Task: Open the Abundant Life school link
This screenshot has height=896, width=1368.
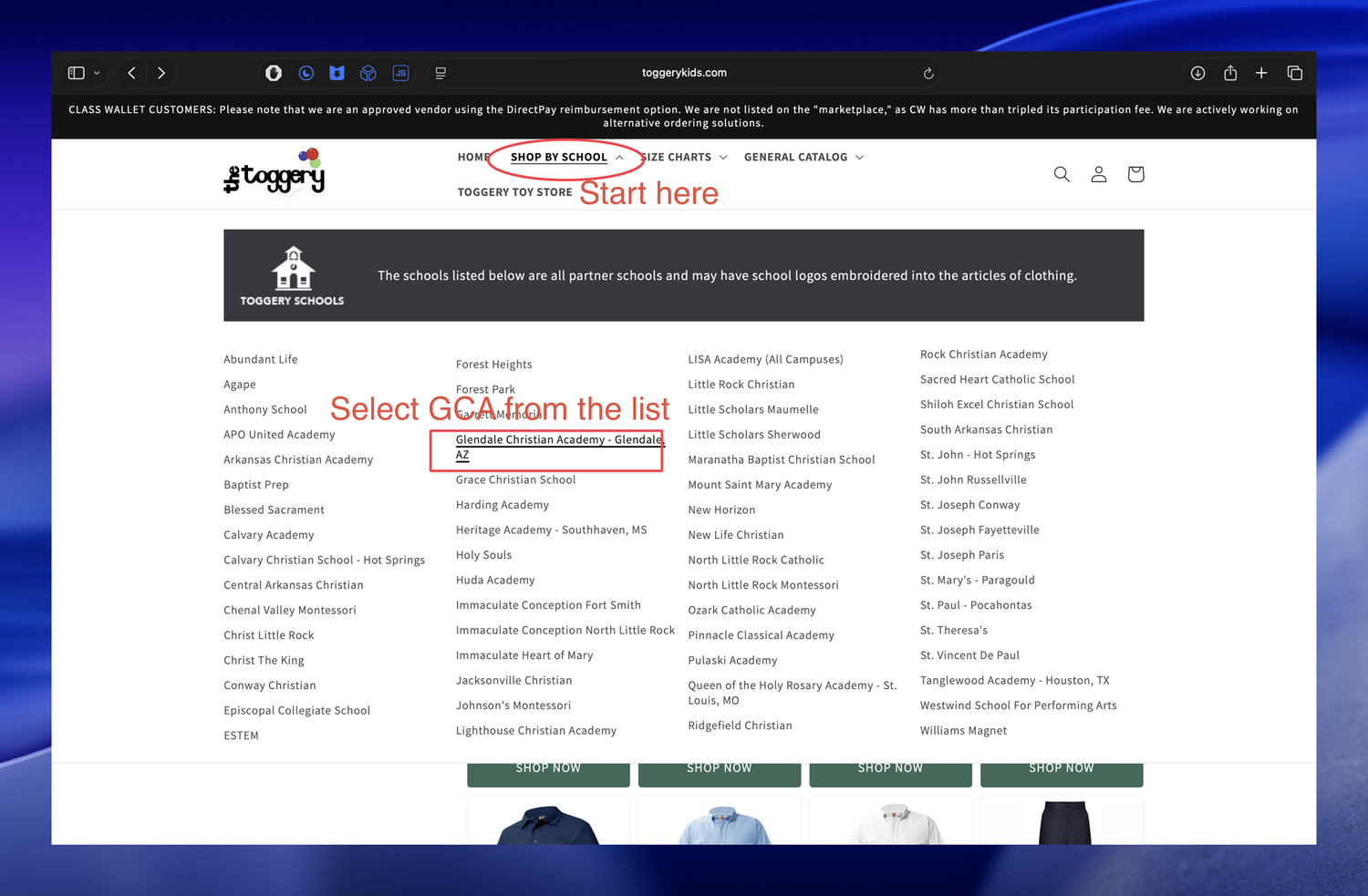Action: (261, 359)
